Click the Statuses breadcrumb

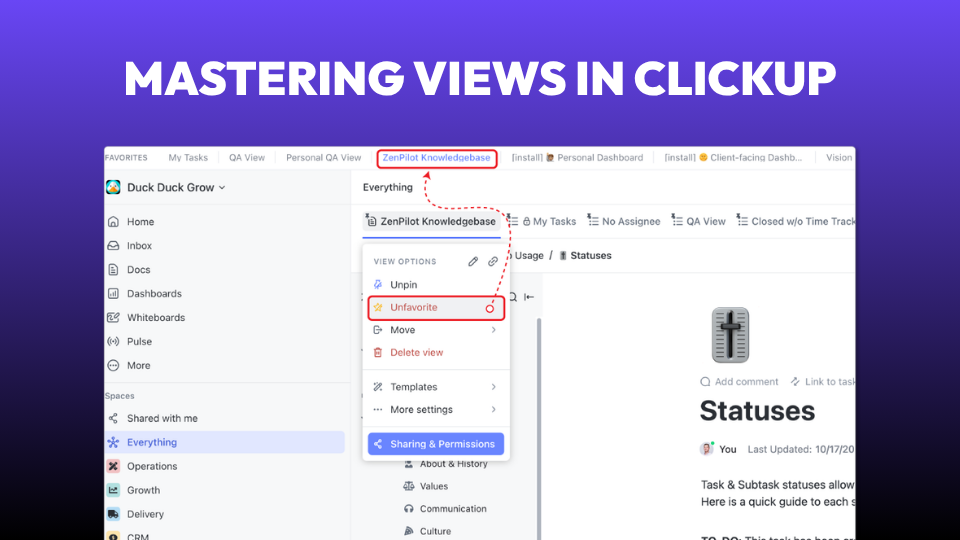point(585,255)
